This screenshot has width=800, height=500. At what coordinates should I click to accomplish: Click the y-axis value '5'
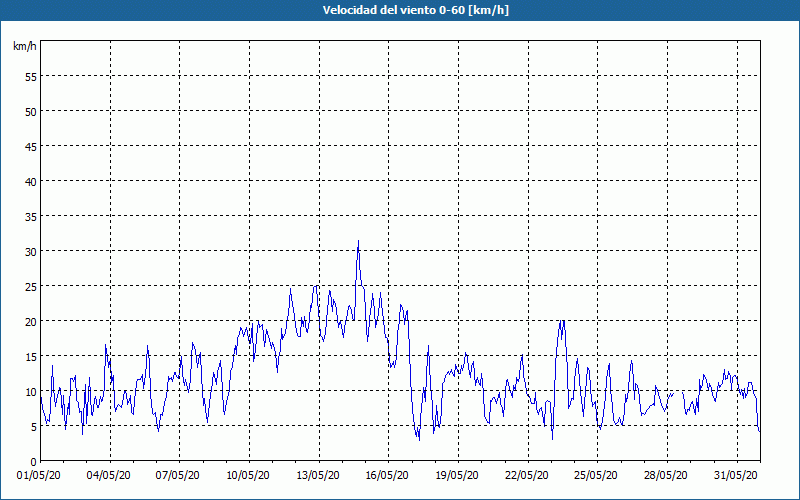tap(34, 427)
